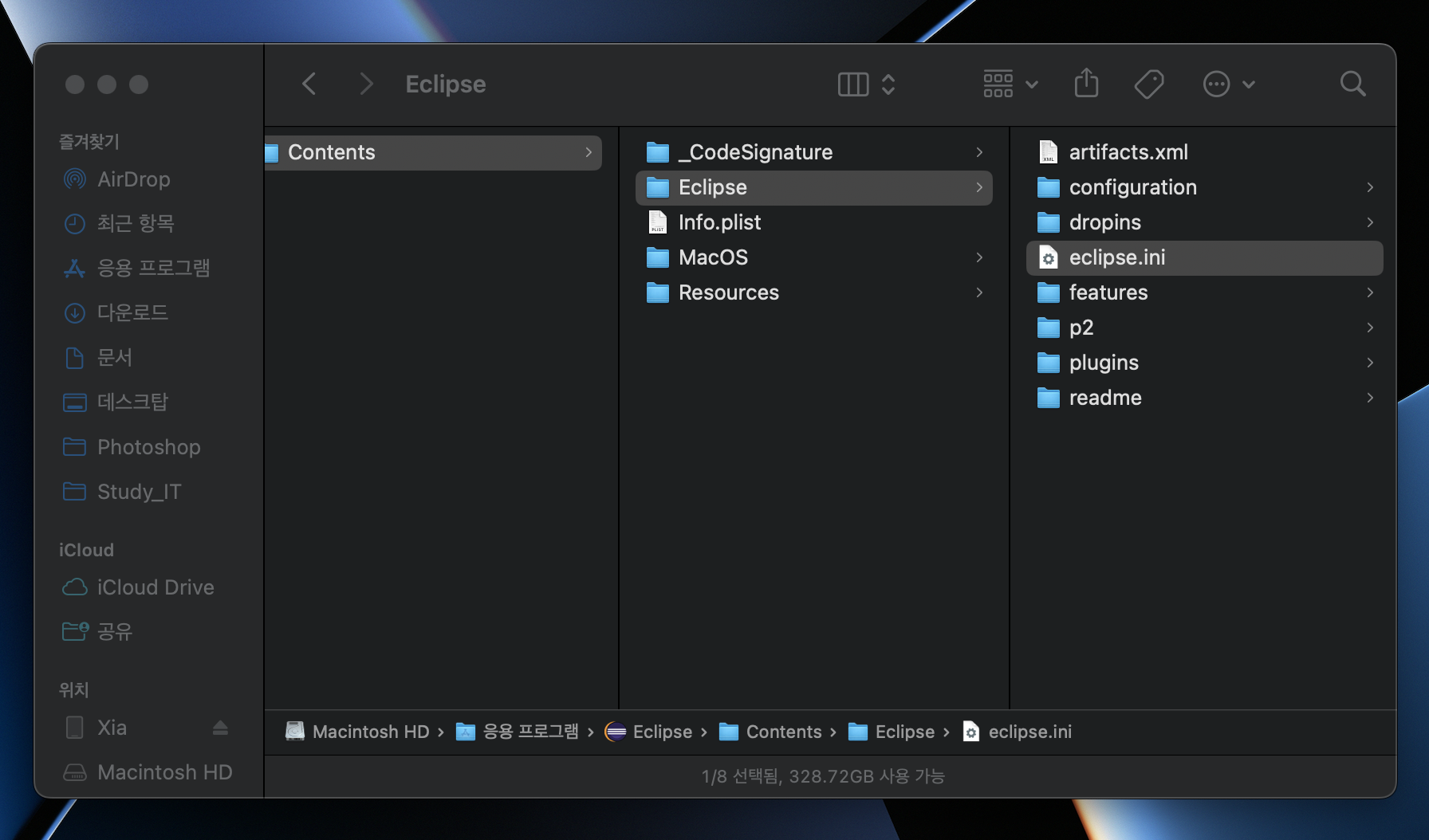Click eclipse.ini in the path bar
The height and width of the screenshot is (840, 1429).
click(x=1017, y=732)
